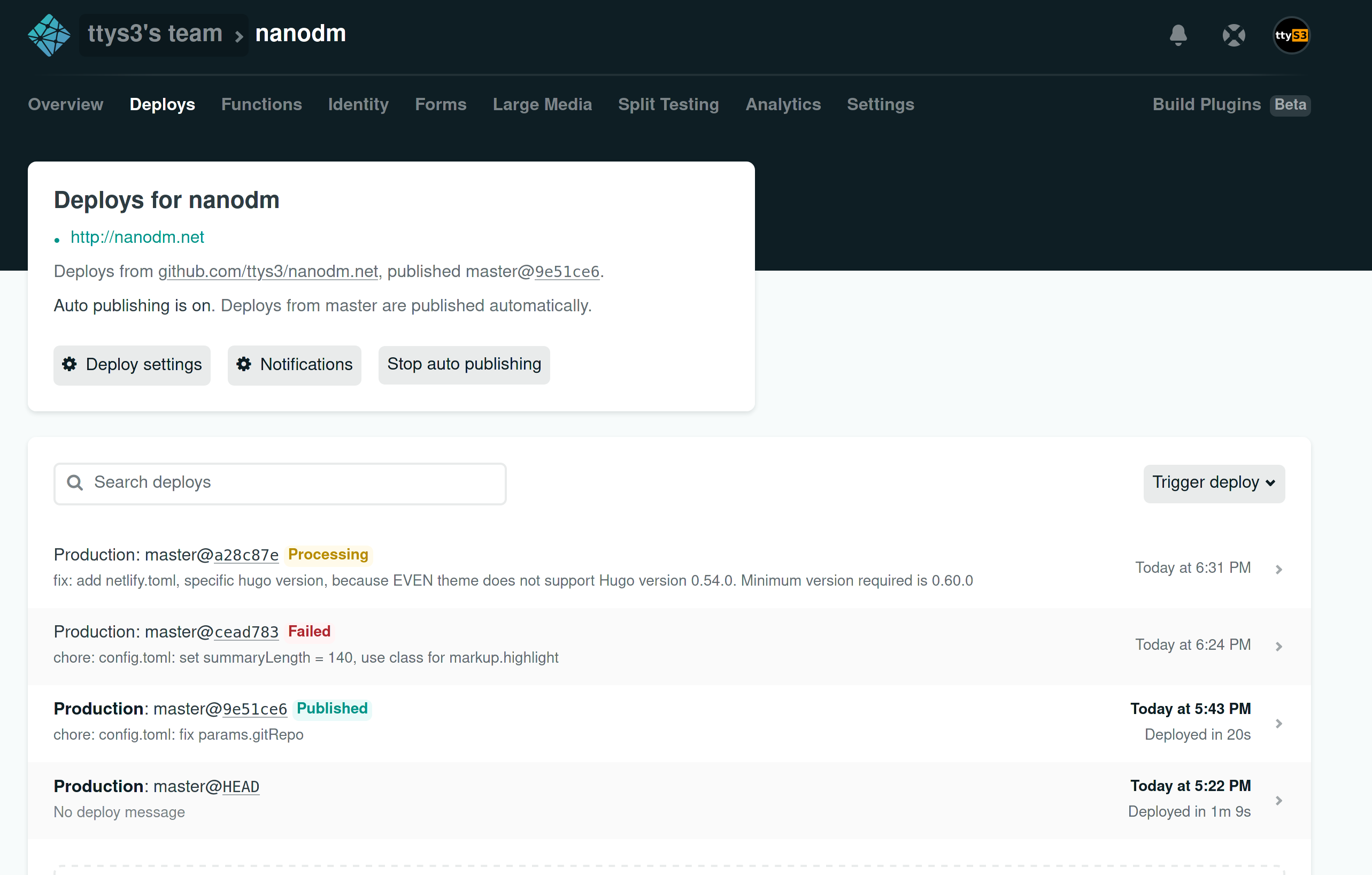This screenshot has height=875, width=1372.
Task: Click 'chore: config.toml: set summaryLength' message
Action: click(x=306, y=658)
